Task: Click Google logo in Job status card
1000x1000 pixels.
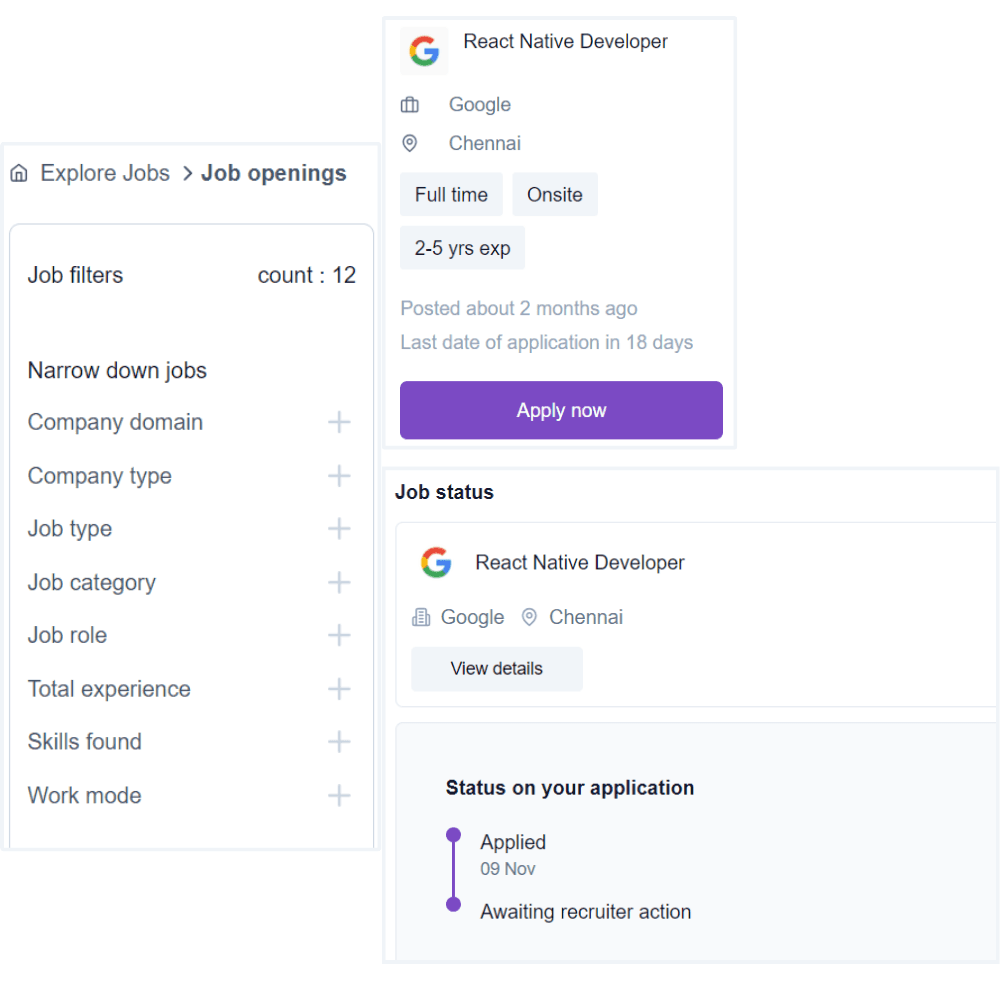Action: (436, 563)
